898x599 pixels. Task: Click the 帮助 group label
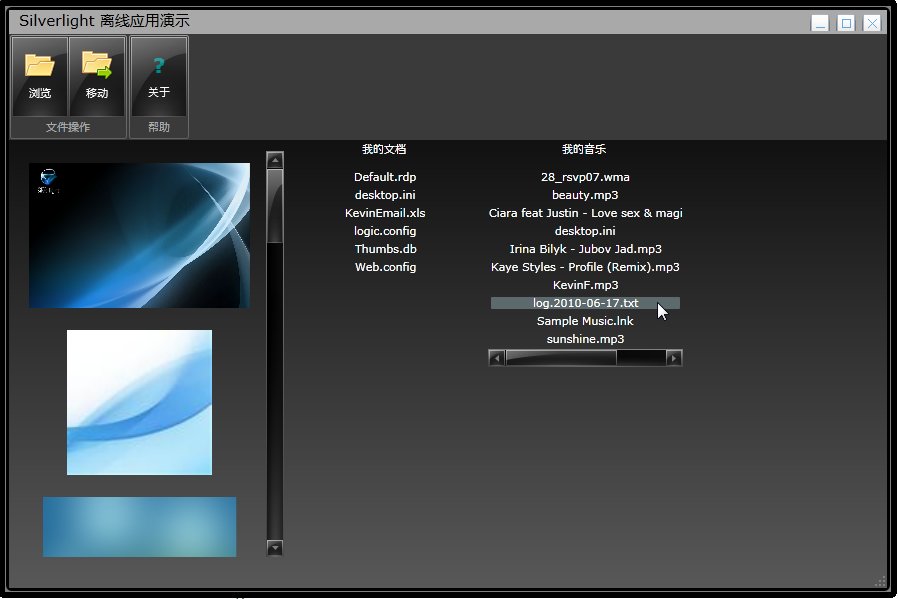[159, 127]
